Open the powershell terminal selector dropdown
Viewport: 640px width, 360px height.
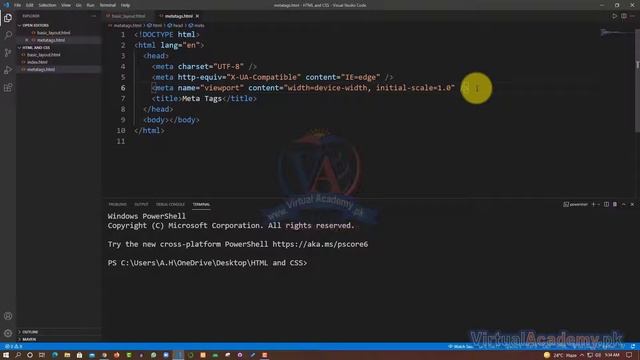tap(576, 204)
